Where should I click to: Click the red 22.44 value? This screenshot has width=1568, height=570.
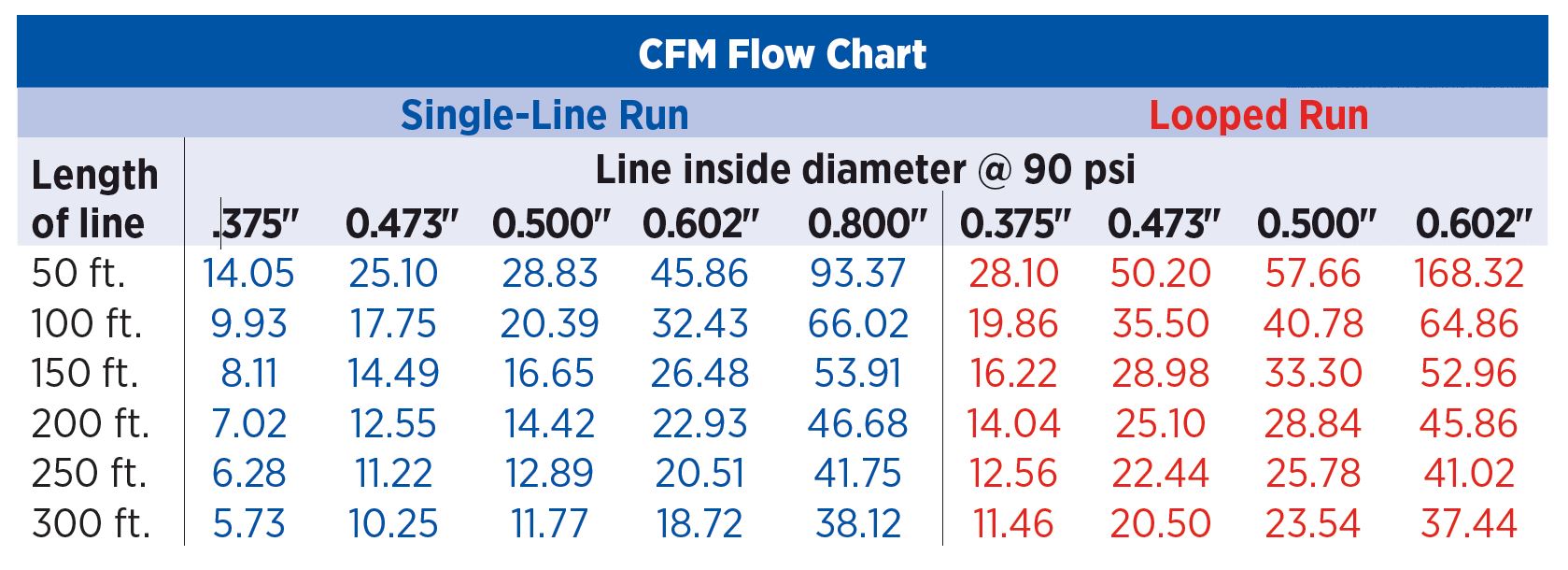[x=1161, y=474]
